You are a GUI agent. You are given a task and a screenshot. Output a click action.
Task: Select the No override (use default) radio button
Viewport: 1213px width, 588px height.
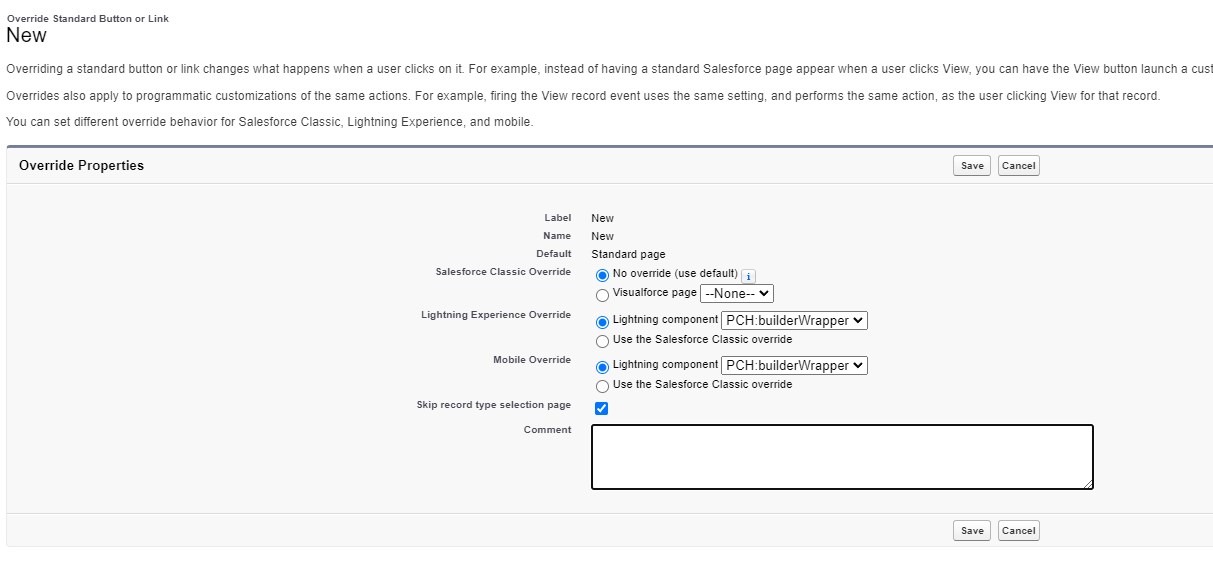(602, 275)
